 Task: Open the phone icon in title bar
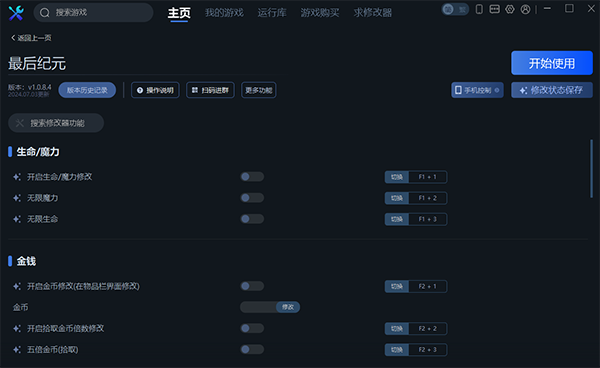(x=479, y=9)
